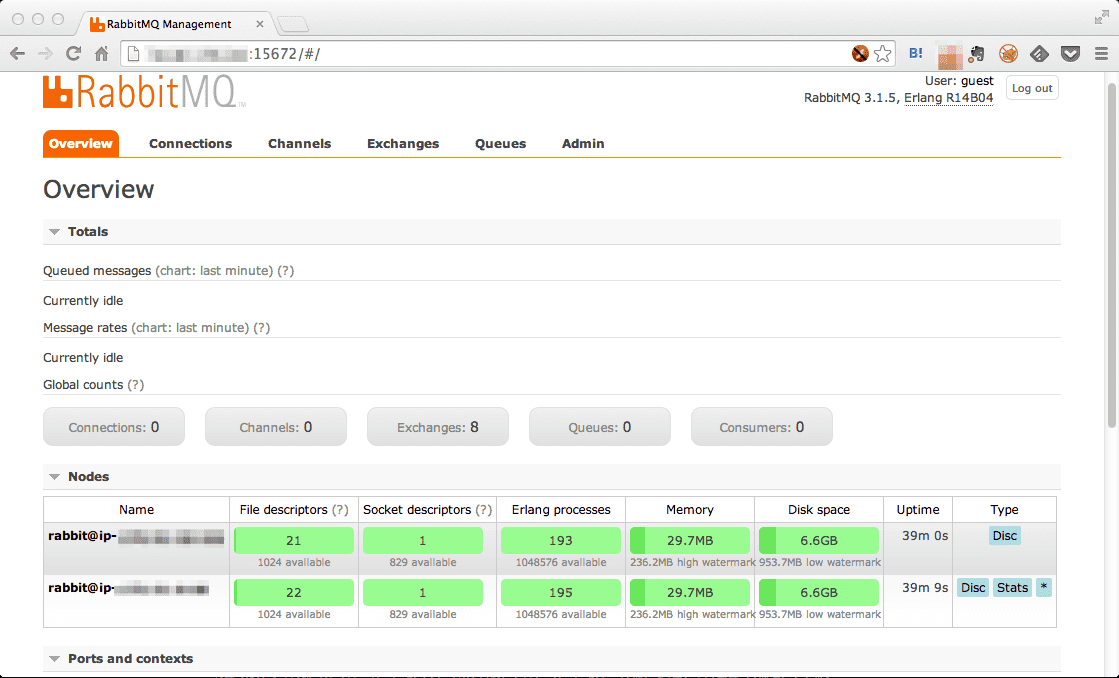Open the Queues tab
1119x678 pixels.
point(500,143)
